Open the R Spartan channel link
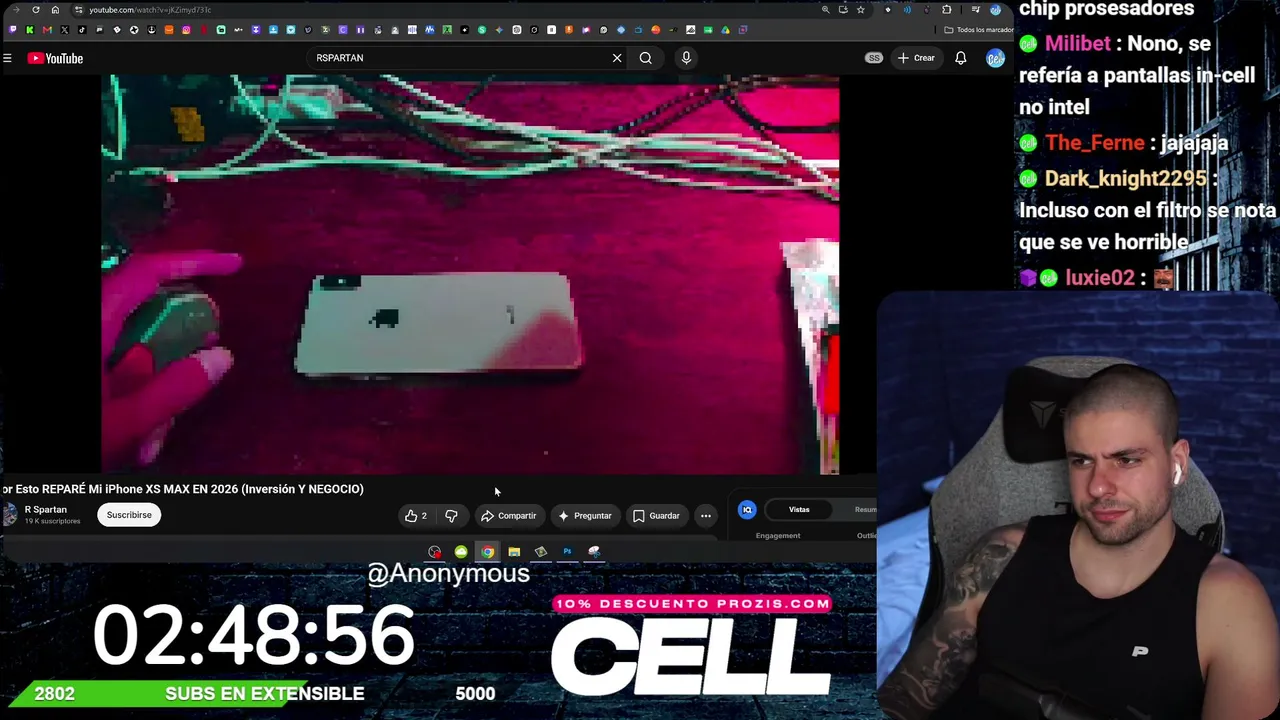 click(x=46, y=510)
